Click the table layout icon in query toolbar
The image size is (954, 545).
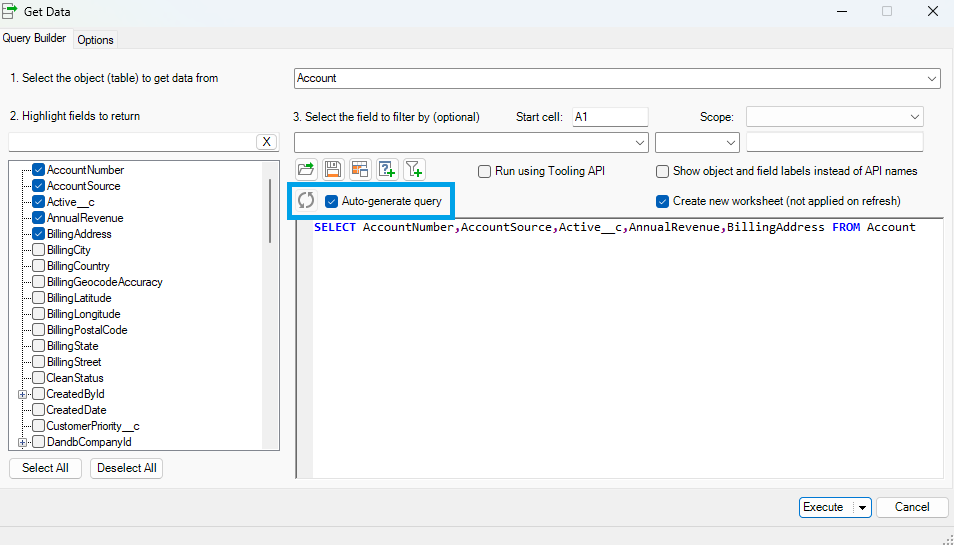(x=360, y=170)
